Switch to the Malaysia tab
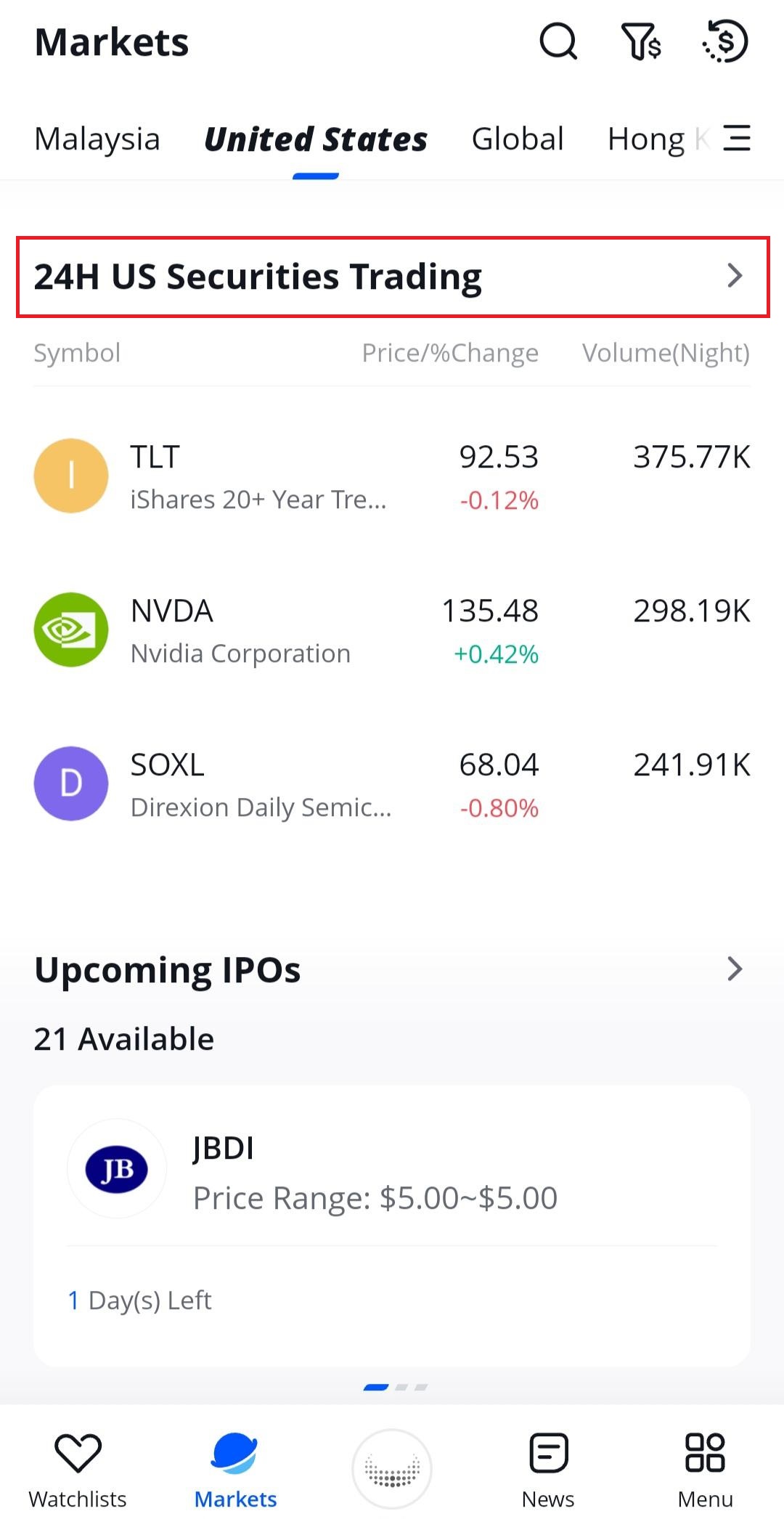 point(97,139)
